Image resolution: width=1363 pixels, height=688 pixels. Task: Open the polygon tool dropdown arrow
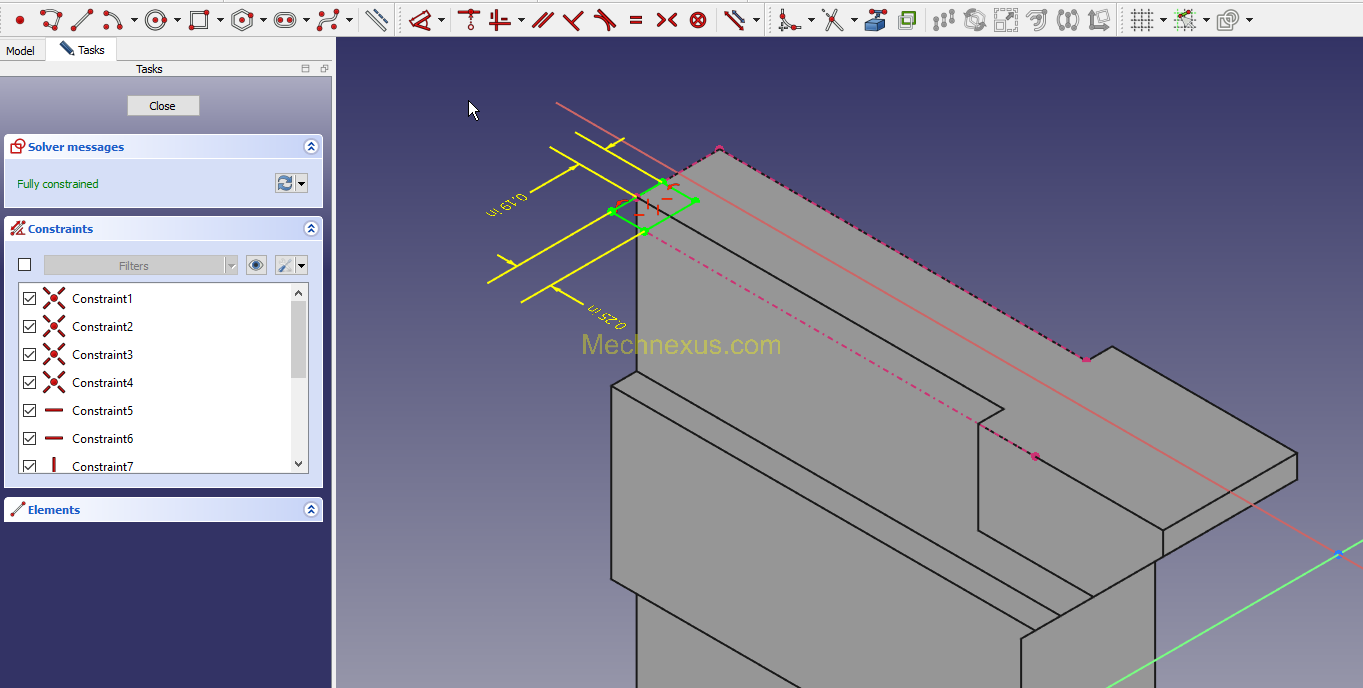(263, 20)
